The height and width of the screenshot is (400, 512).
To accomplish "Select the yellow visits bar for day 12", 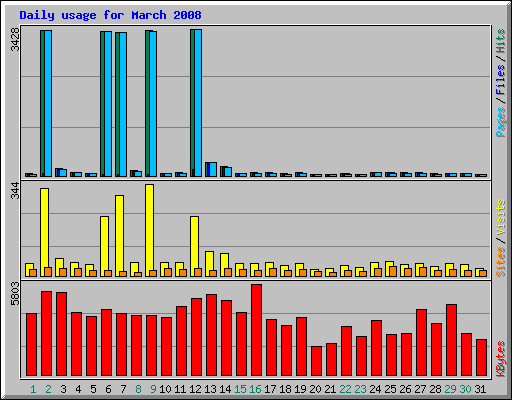I will click(x=194, y=246).
